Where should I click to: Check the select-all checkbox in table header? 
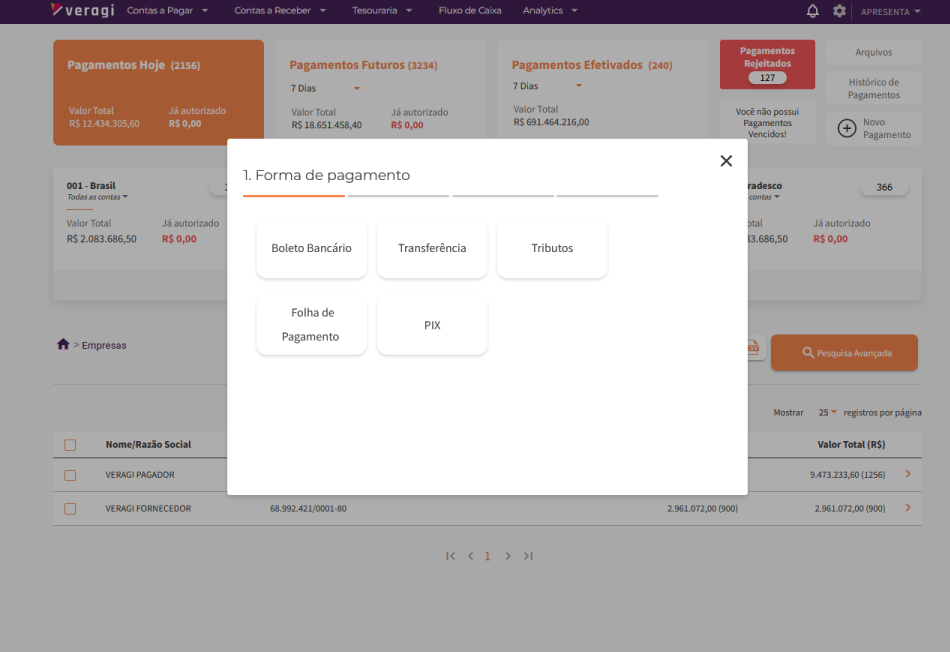tap(70, 445)
